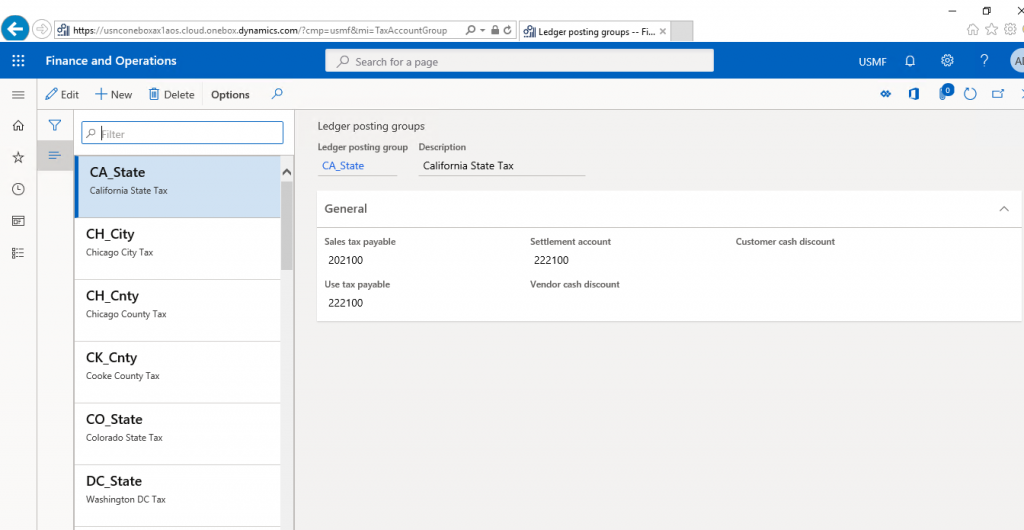Click the list scrollbar thumb
This screenshot has height=530, width=1024.
tap(286, 225)
